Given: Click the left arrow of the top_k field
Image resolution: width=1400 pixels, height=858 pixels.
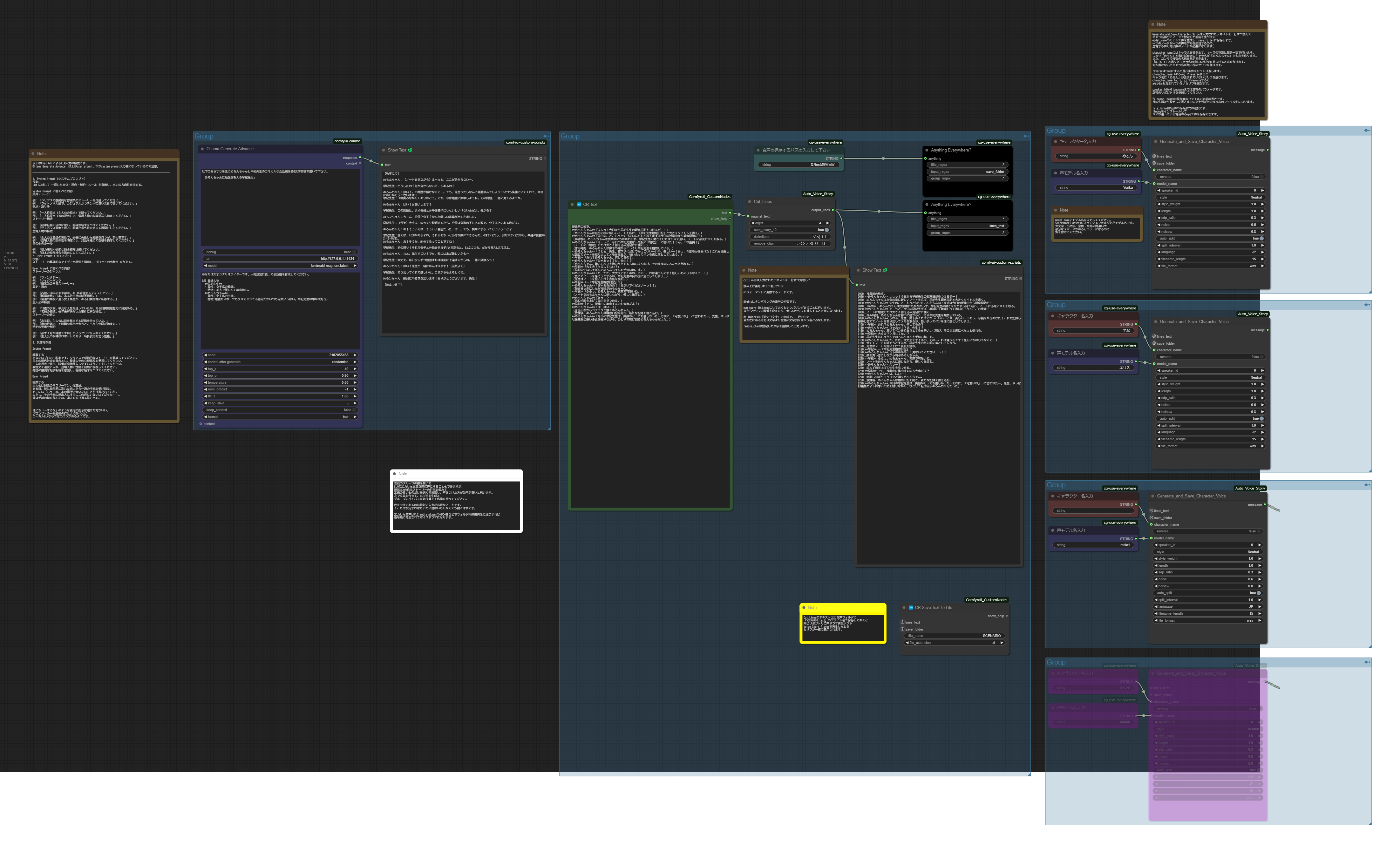Looking at the screenshot, I should pyautogui.click(x=206, y=369).
